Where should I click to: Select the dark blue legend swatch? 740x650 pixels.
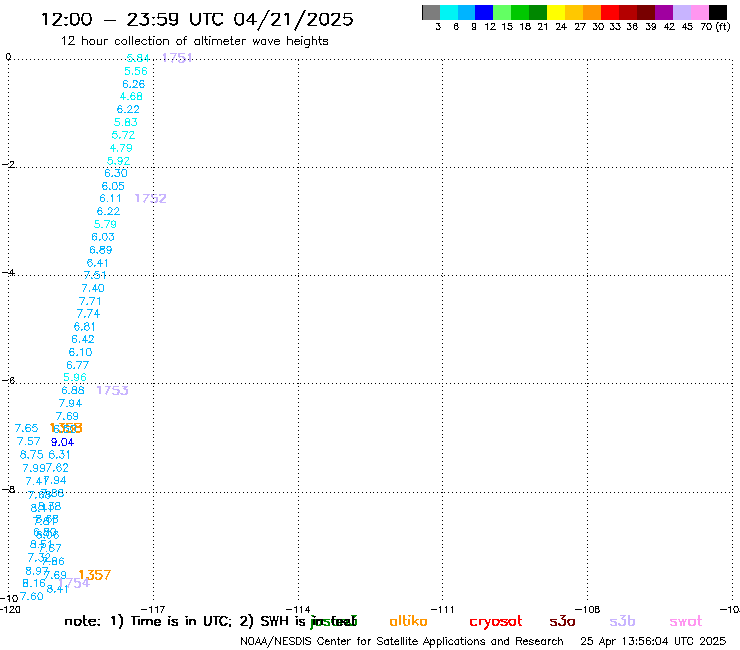484,13
